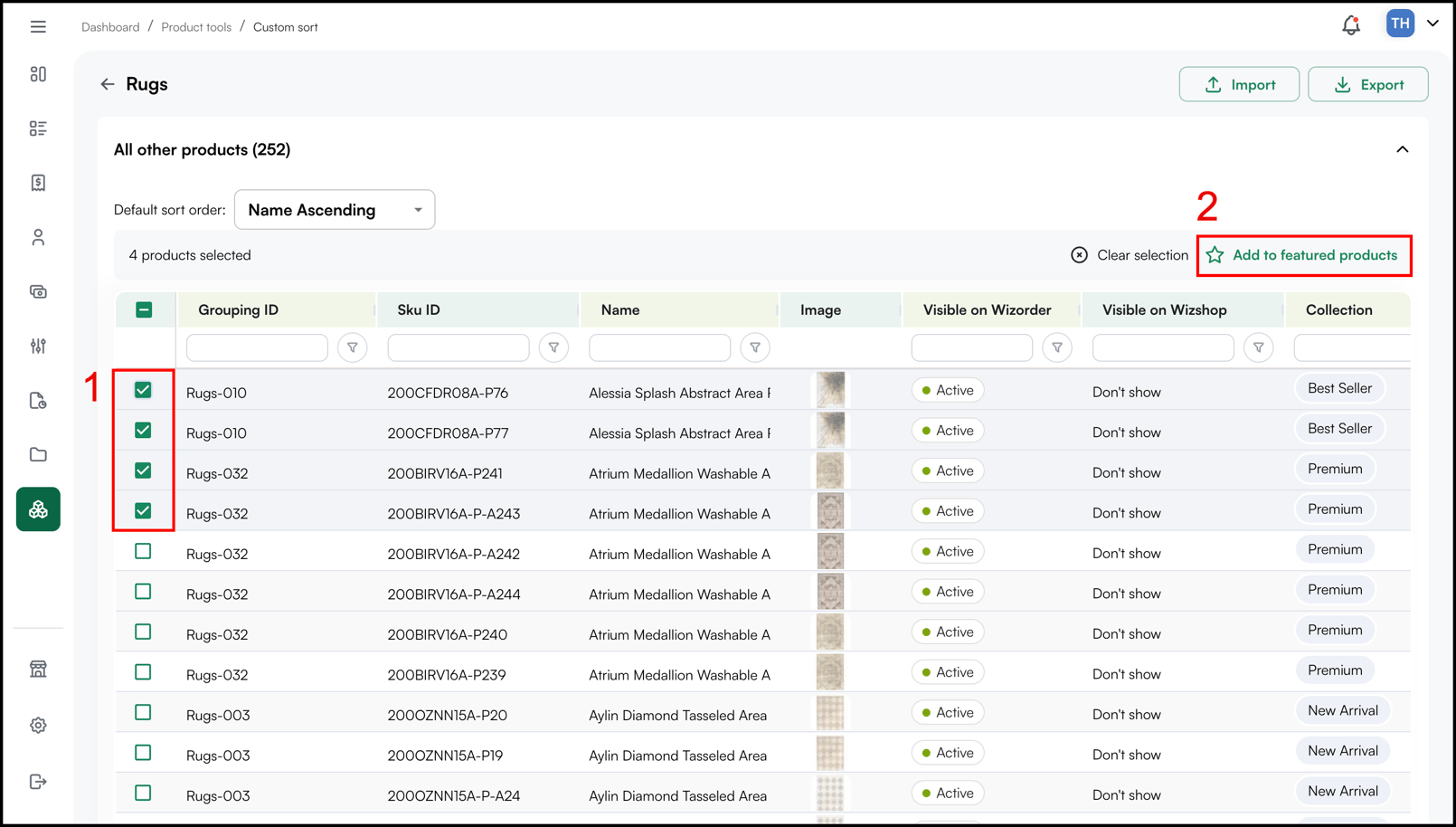Click Add to featured products
Image resolution: width=1456 pixels, height=827 pixels.
[1303, 255]
